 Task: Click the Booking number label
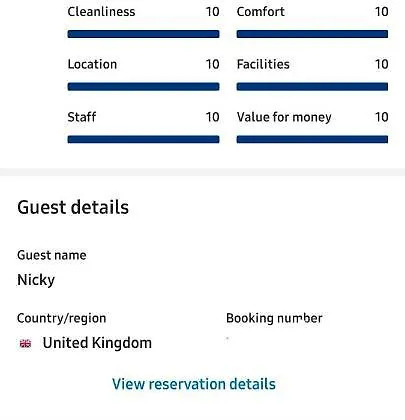tap(274, 318)
